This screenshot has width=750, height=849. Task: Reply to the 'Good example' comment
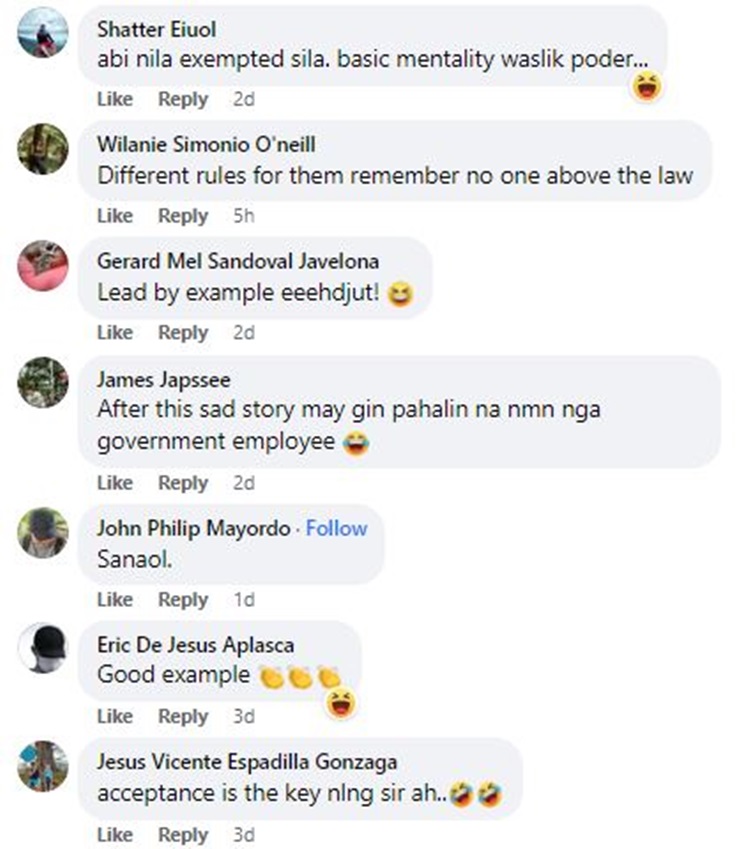(183, 716)
